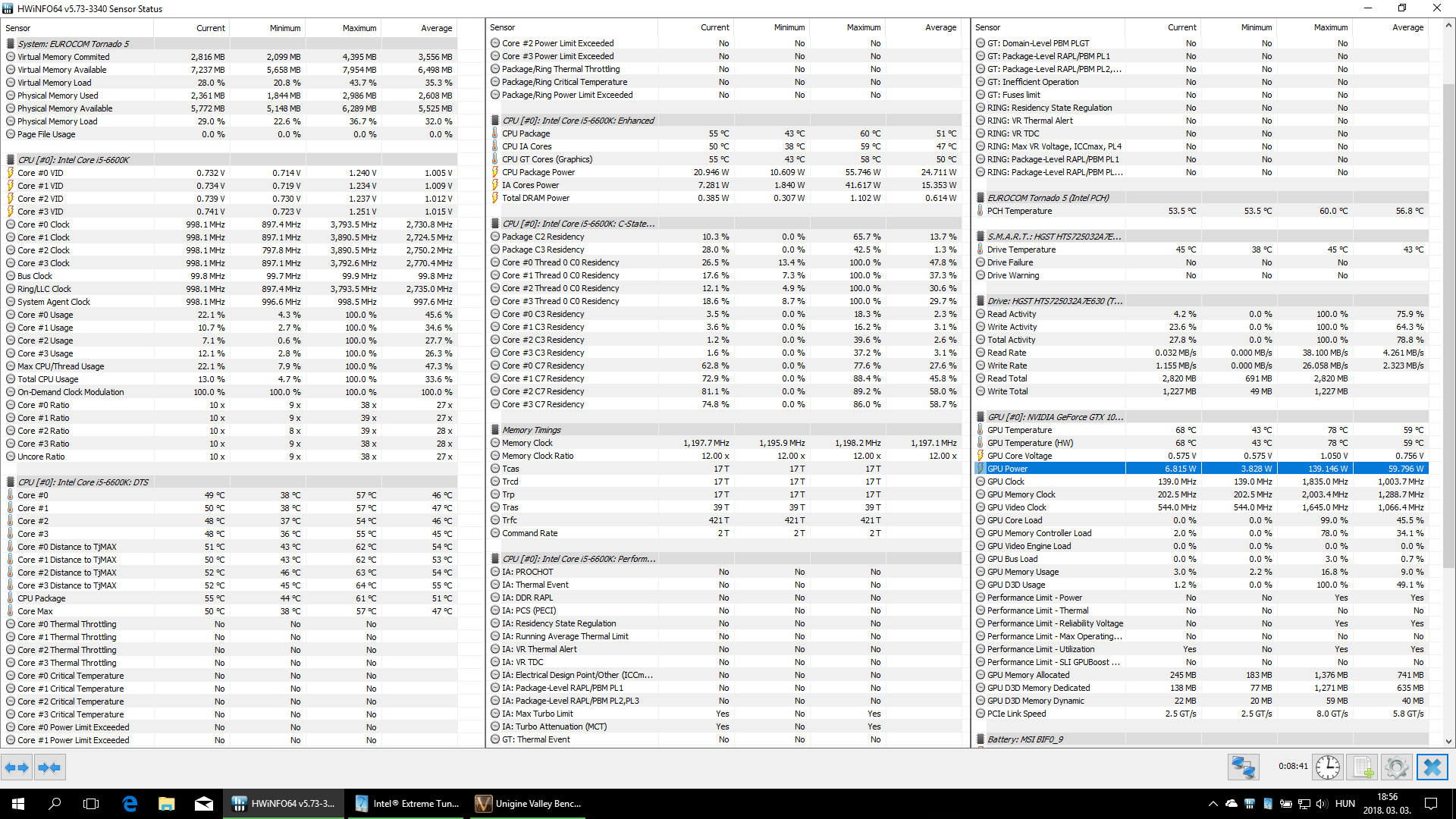Viewport: 1456px width, 819px height.
Task: Select the PCIe Link Speed row
Action: pyautogui.click(x=1202, y=714)
